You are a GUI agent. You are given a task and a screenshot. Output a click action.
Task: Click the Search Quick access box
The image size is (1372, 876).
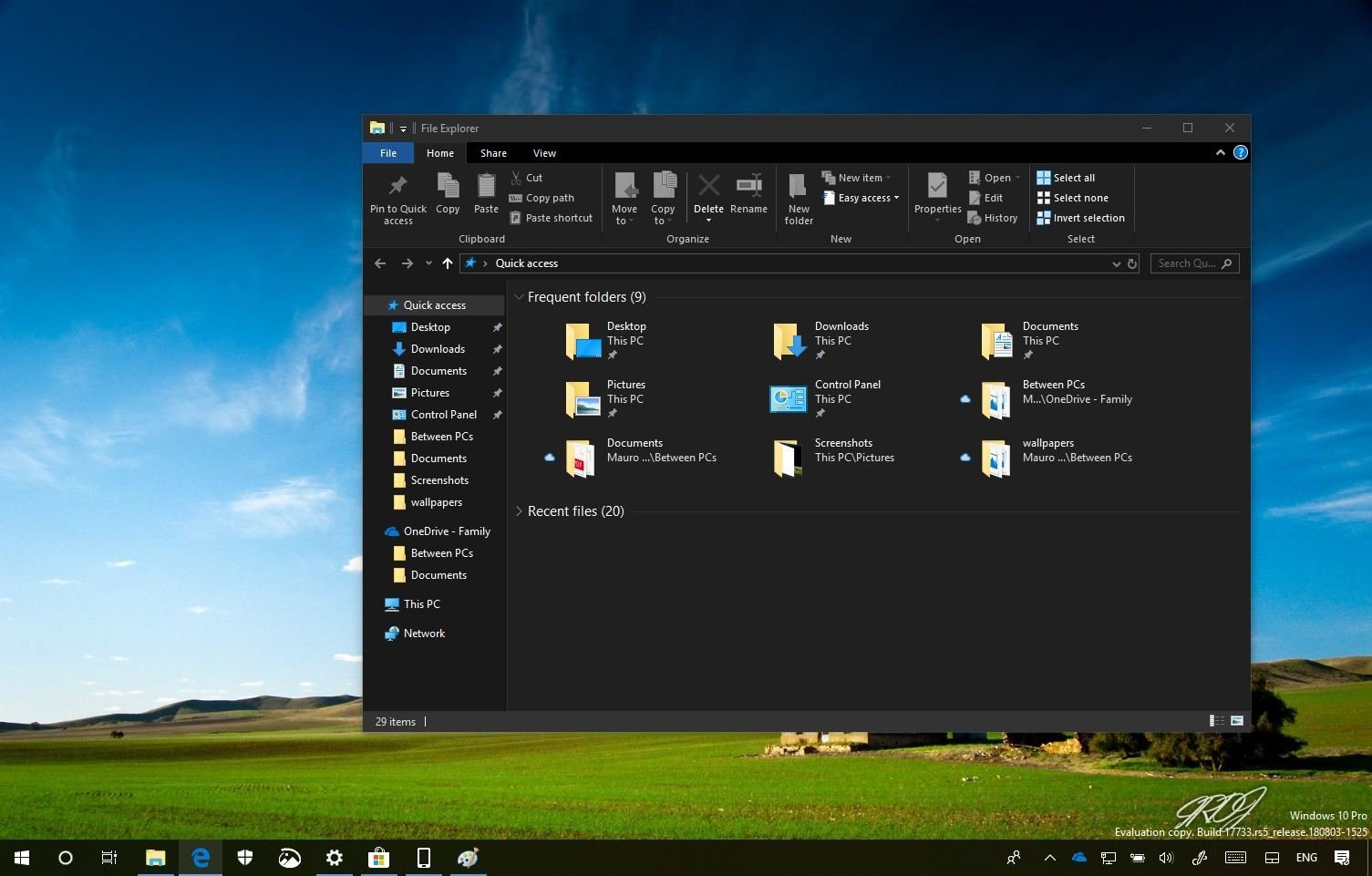(1186, 264)
